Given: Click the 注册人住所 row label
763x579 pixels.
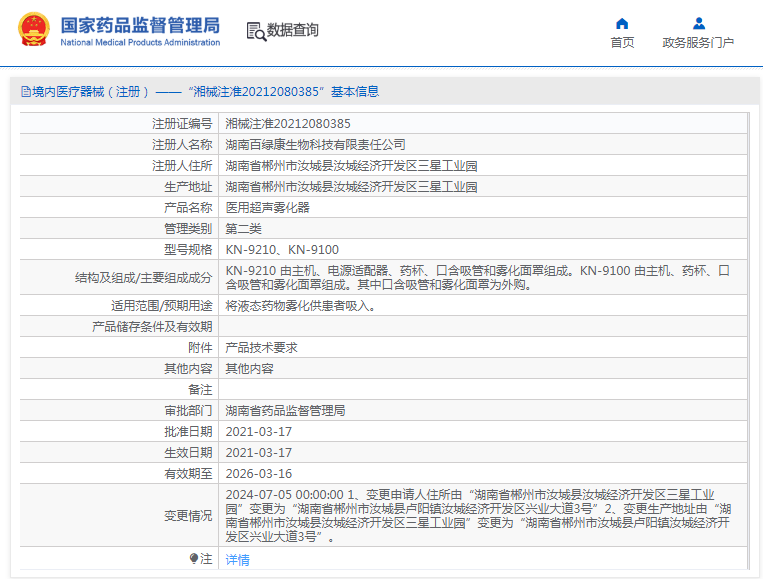Looking at the screenshot, I should 182,165.
